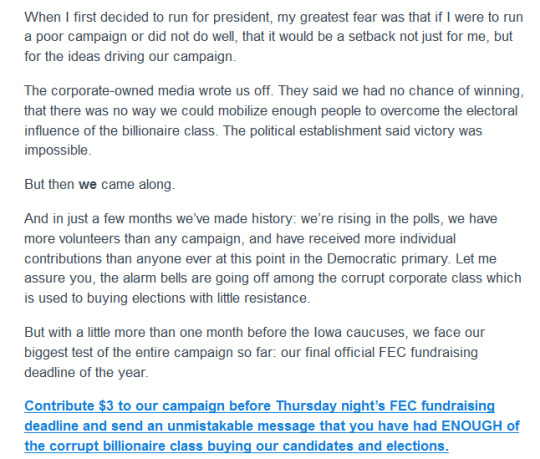Click the word "impossible."
The height and width of the screenshot is (459, 540).
(x=58, y=150)
